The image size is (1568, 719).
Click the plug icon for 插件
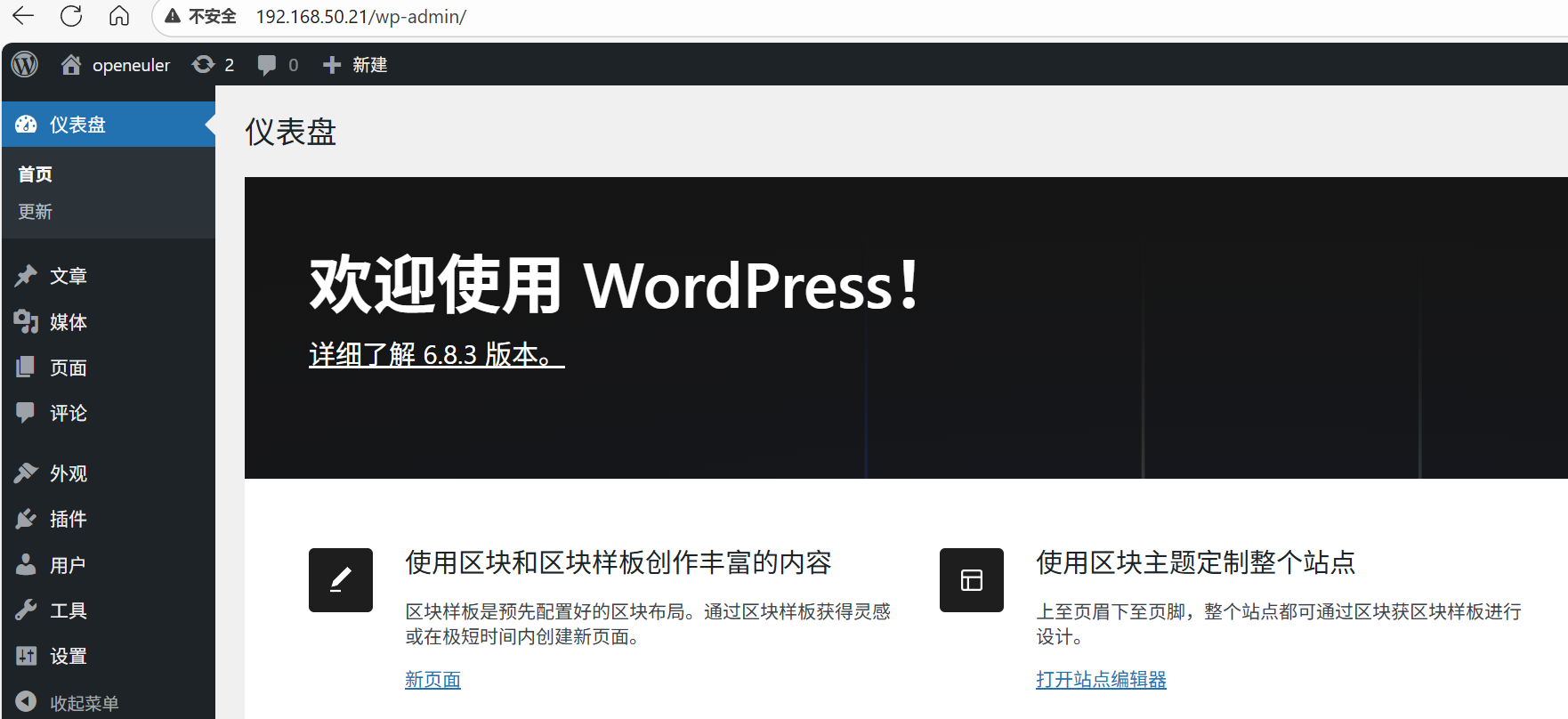pyautogui.click(x=26, y=518)
